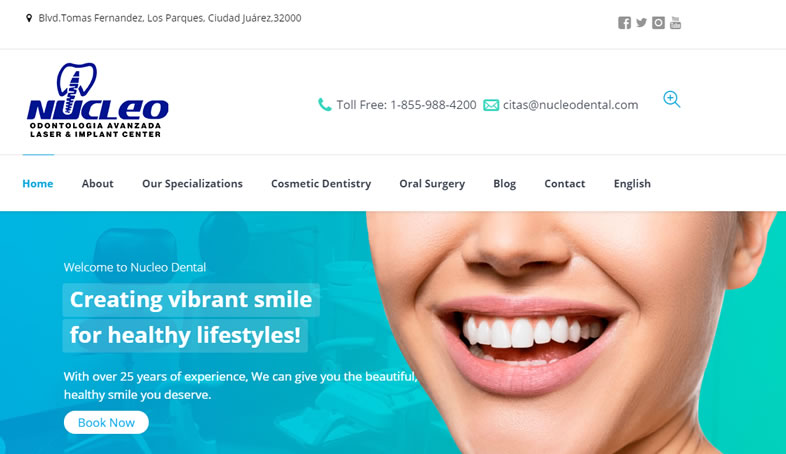Screen dimensions: 786x454
Task: Click the citas@nucleodental.com email link
Action: 570,105
